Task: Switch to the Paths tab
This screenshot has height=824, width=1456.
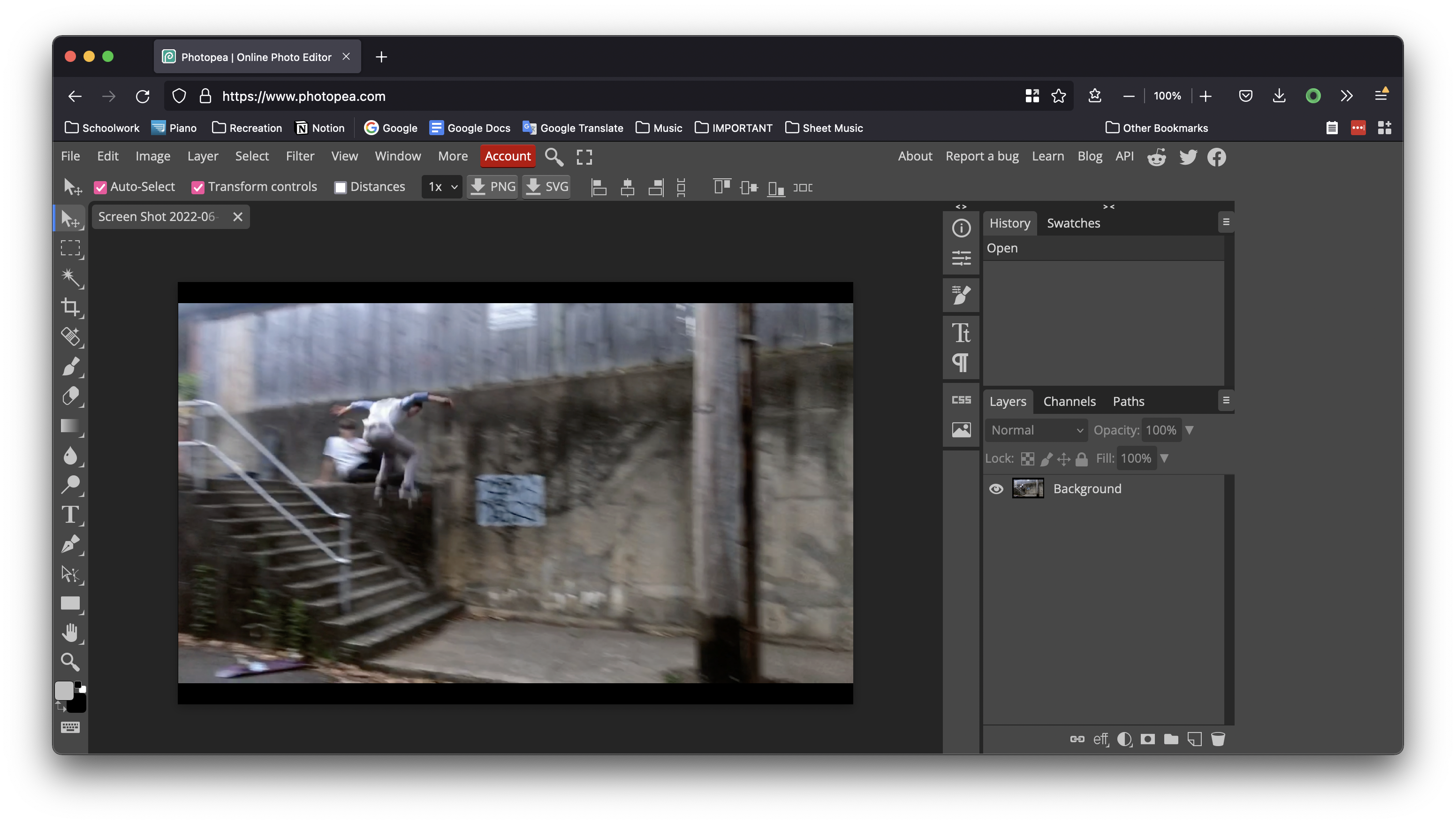Action: (1129, 401)
